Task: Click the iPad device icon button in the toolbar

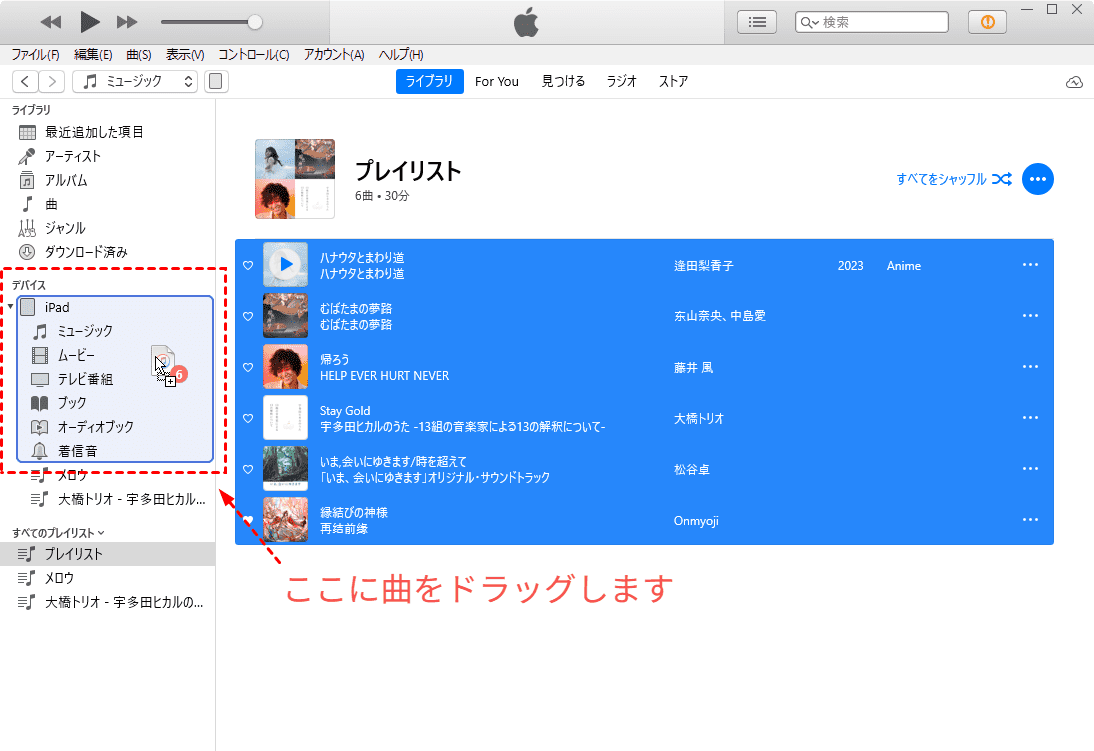Action: click(216, 82)
